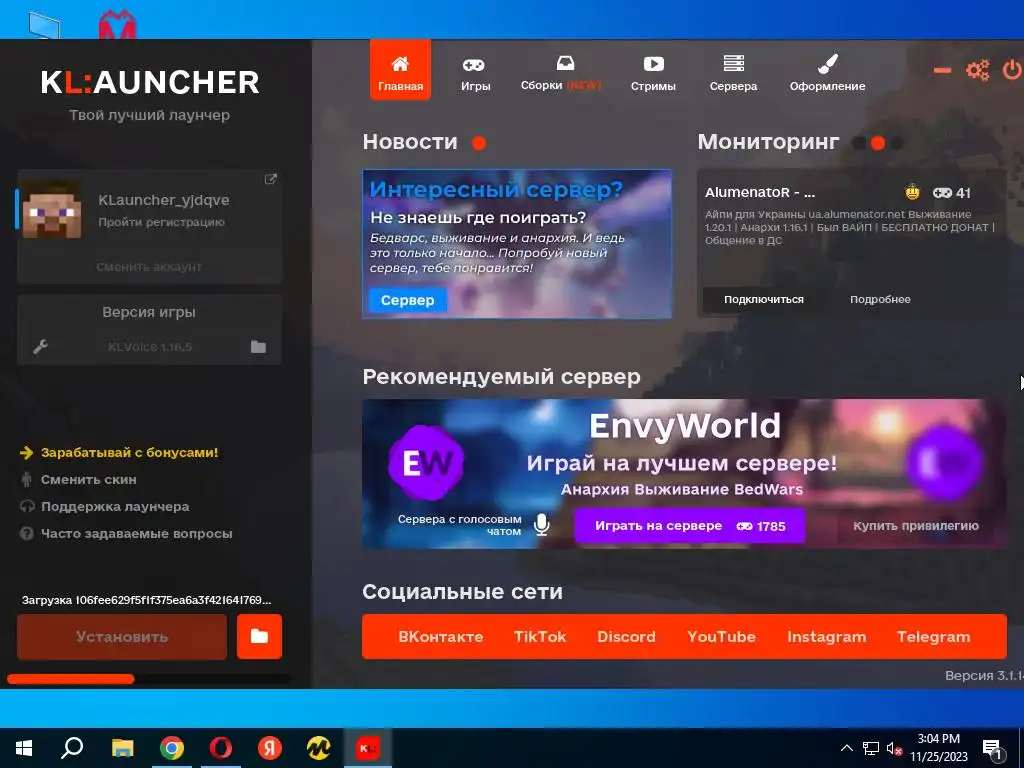1024x768 pixels.
Task: Click the monitor desktop icon
Action: tap(44, 26)
